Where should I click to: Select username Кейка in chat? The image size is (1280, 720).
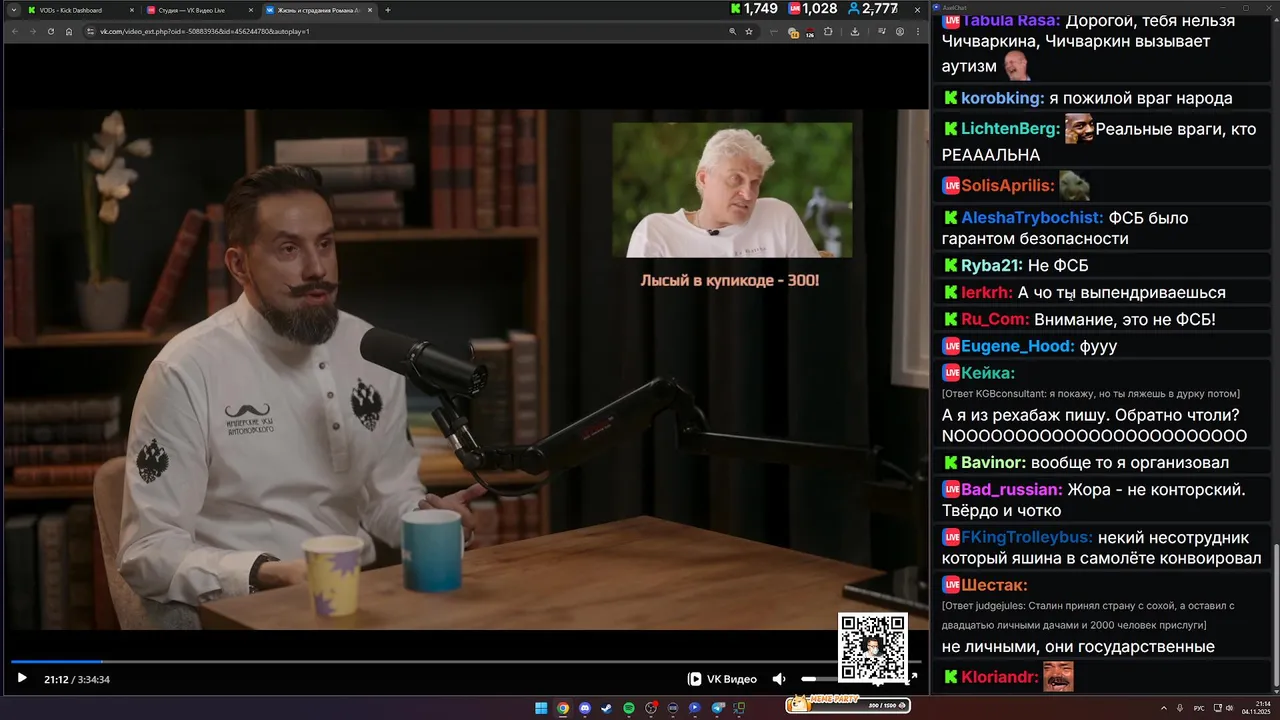[988, 373]
